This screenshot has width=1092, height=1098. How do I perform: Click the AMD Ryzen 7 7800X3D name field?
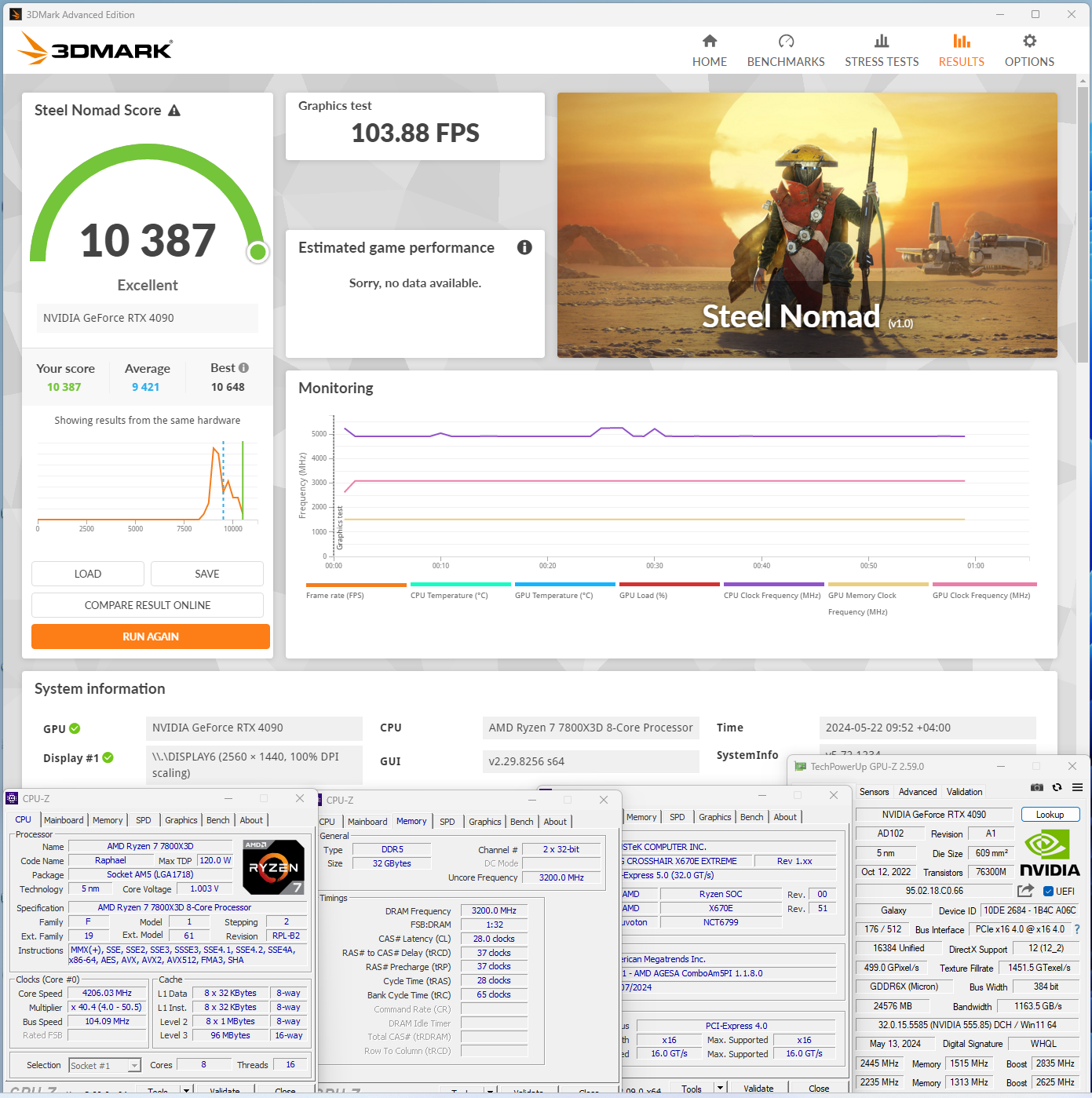[x=150, y=846]
